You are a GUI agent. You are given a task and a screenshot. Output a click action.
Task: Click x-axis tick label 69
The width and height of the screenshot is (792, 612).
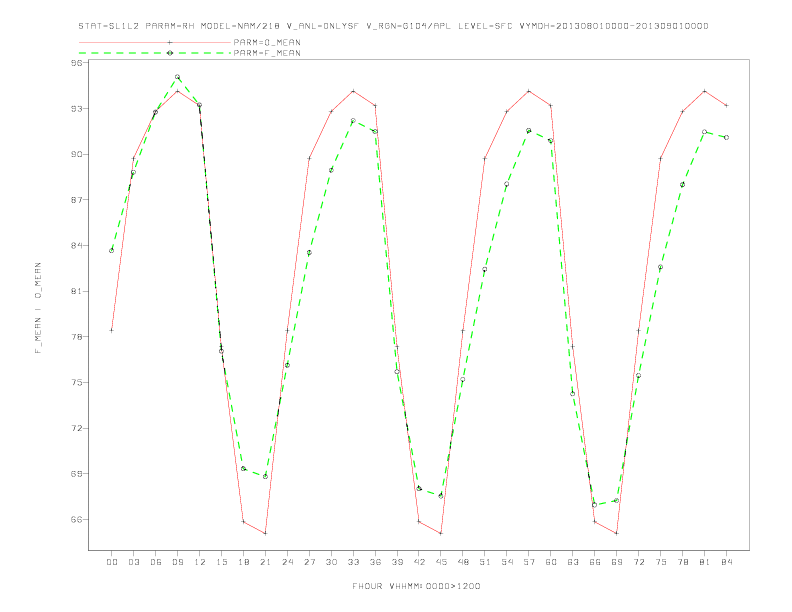click(617, 562)
